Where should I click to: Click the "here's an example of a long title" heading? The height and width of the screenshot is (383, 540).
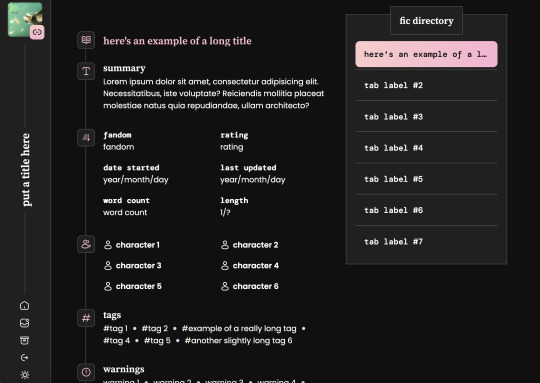point(177,41)
